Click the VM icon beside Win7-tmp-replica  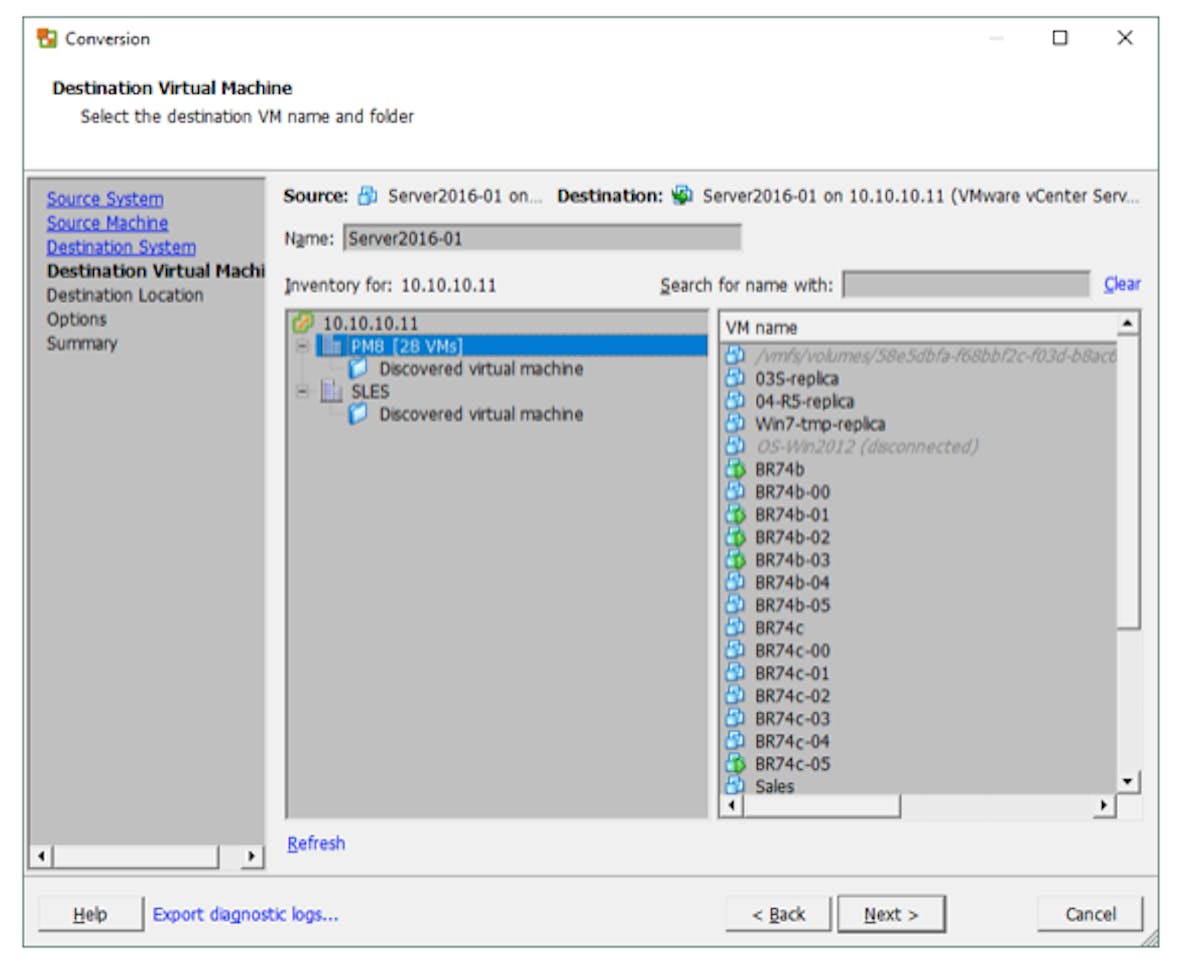(x=736, y=424)
